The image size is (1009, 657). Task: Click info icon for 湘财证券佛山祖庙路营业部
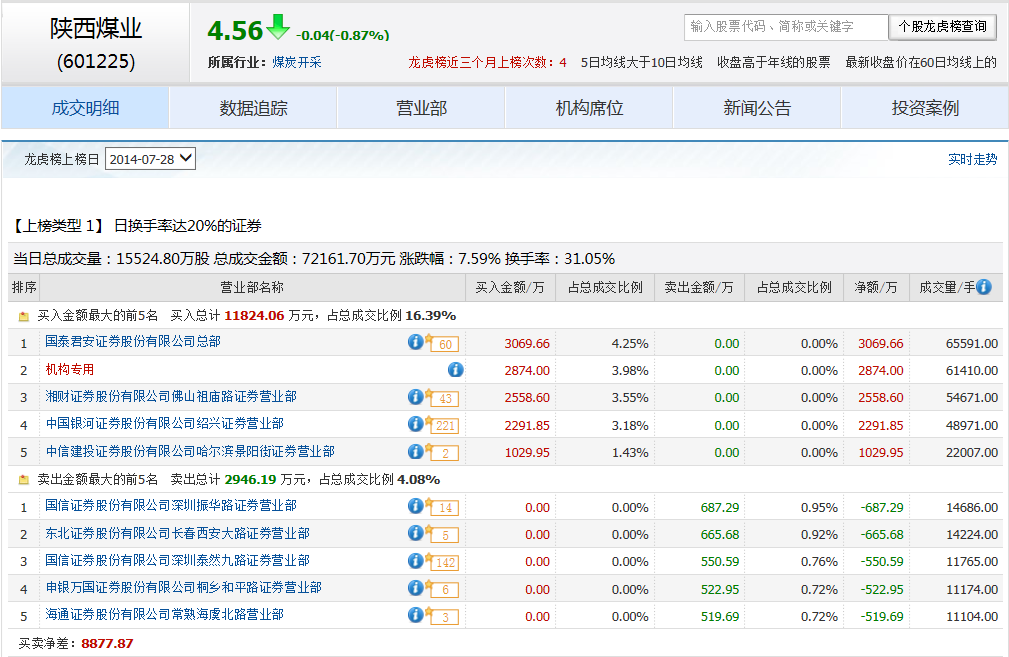tap(415, 396)
